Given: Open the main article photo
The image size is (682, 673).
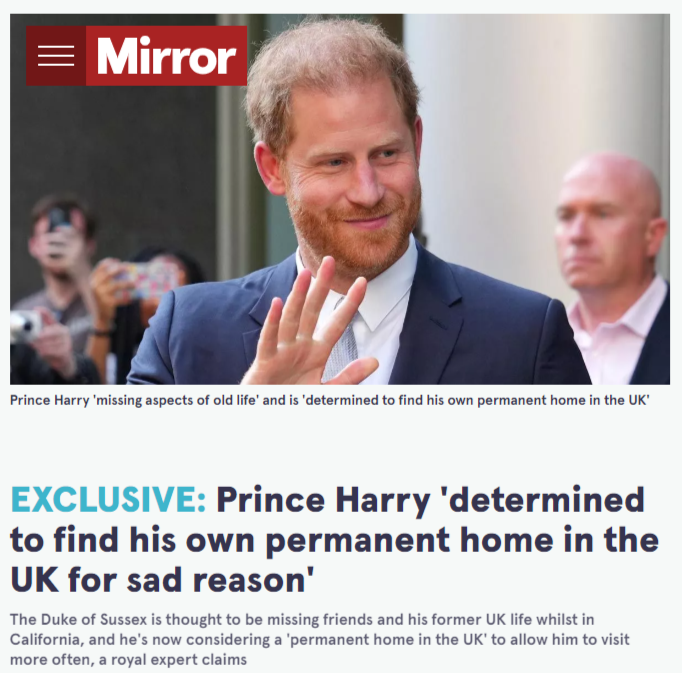Looking at the screenshot, I should click(340, 199).
